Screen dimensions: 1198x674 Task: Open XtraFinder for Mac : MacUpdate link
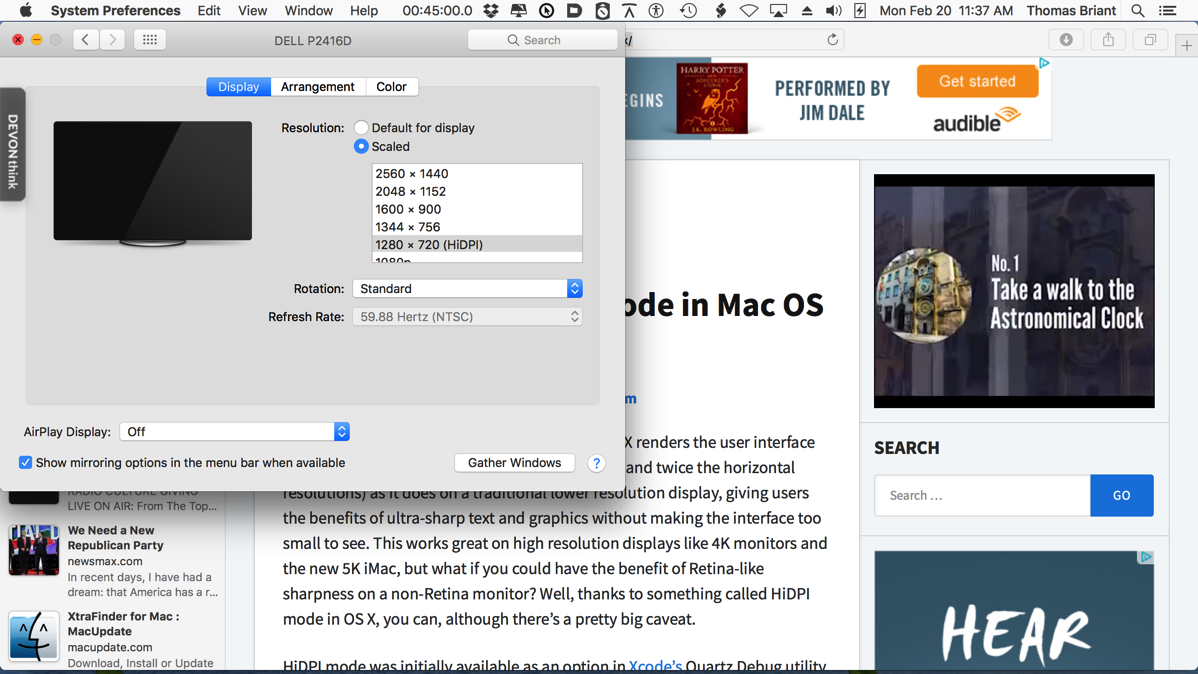(x=123, y=624)
